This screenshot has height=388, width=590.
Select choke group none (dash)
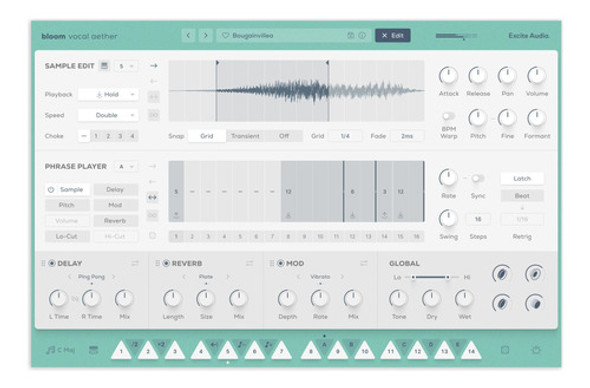tap(84, 136)
